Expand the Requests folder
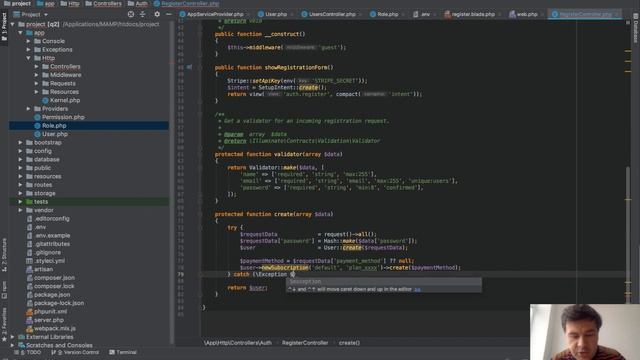640x360 pixels. 37,83
